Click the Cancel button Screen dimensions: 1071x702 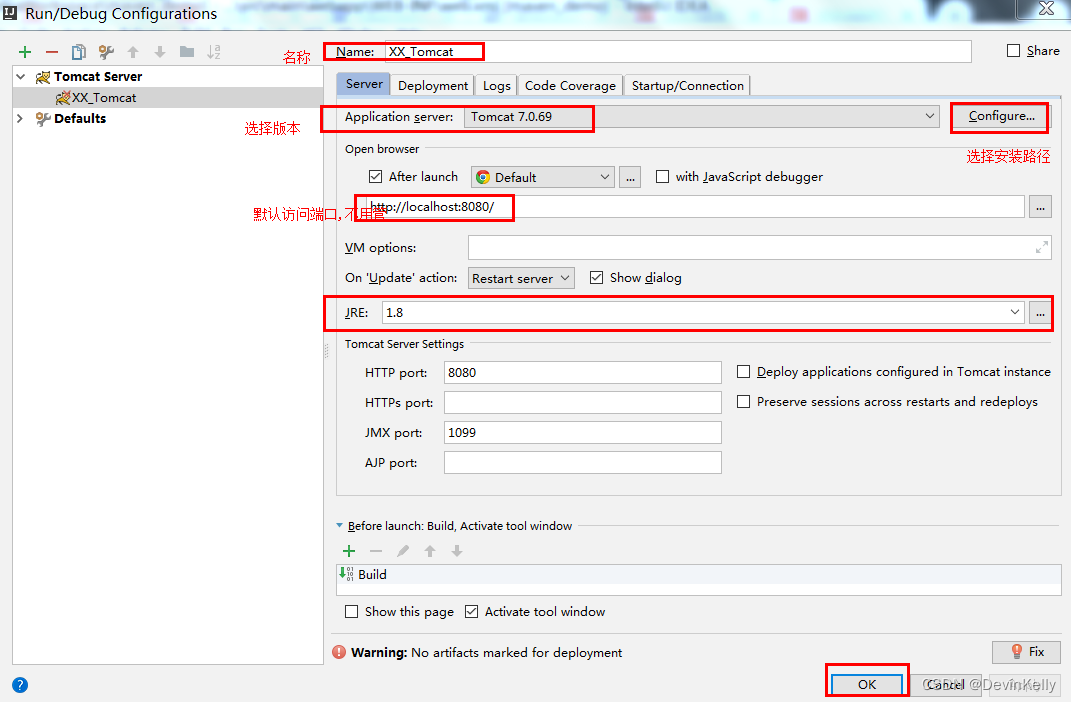point(945,684)
